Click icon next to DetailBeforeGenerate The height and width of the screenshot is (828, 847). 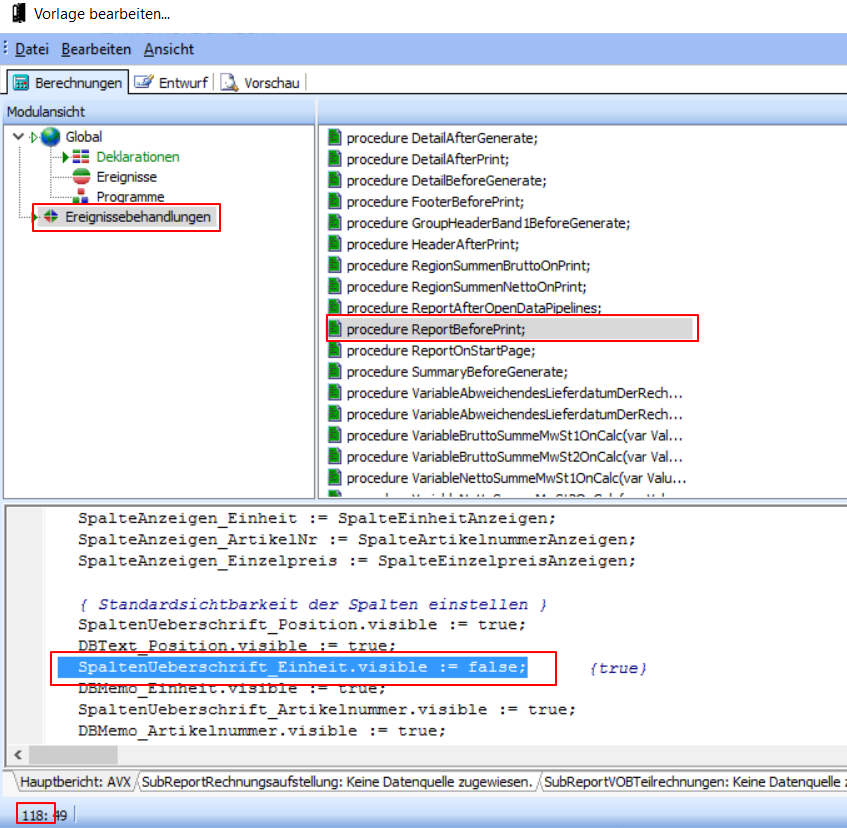click(x=335, y=180)
